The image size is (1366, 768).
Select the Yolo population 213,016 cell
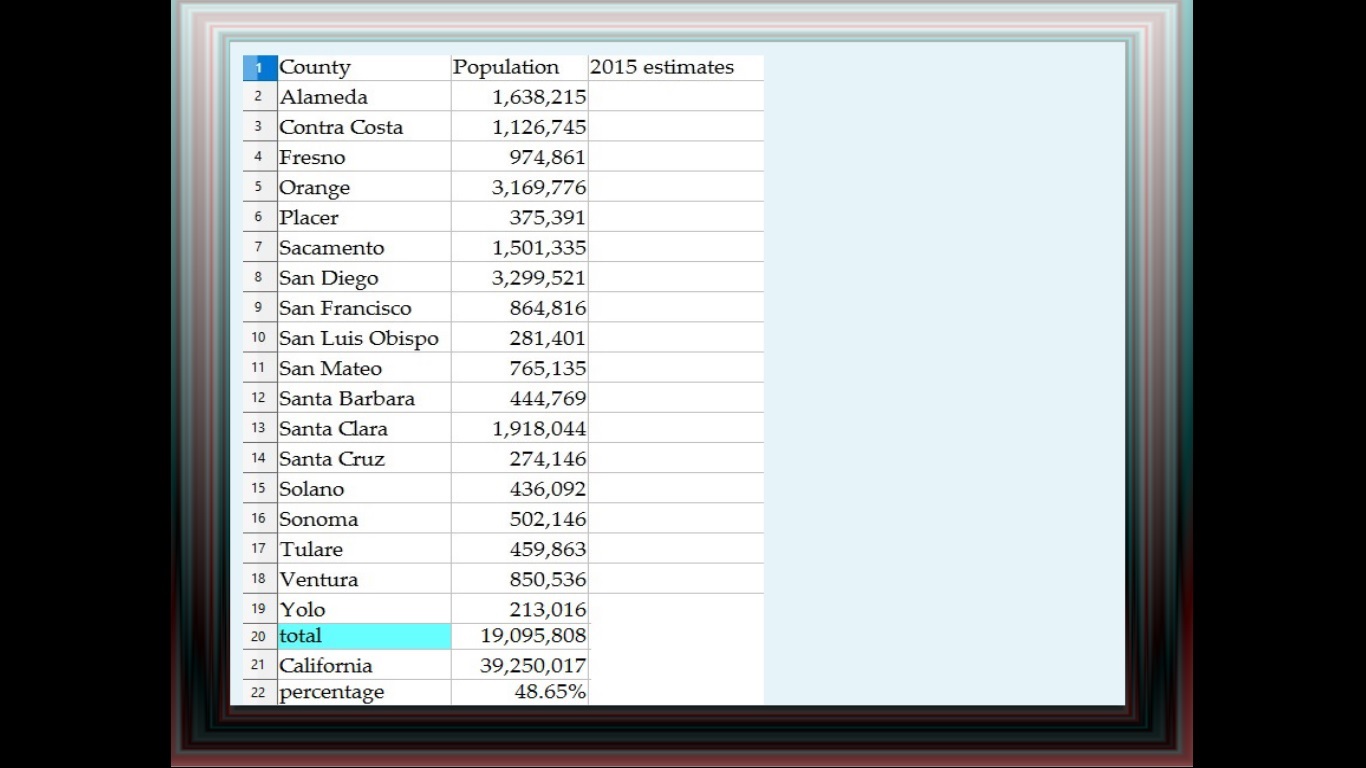pyautogui.click(x=547, y=609)
